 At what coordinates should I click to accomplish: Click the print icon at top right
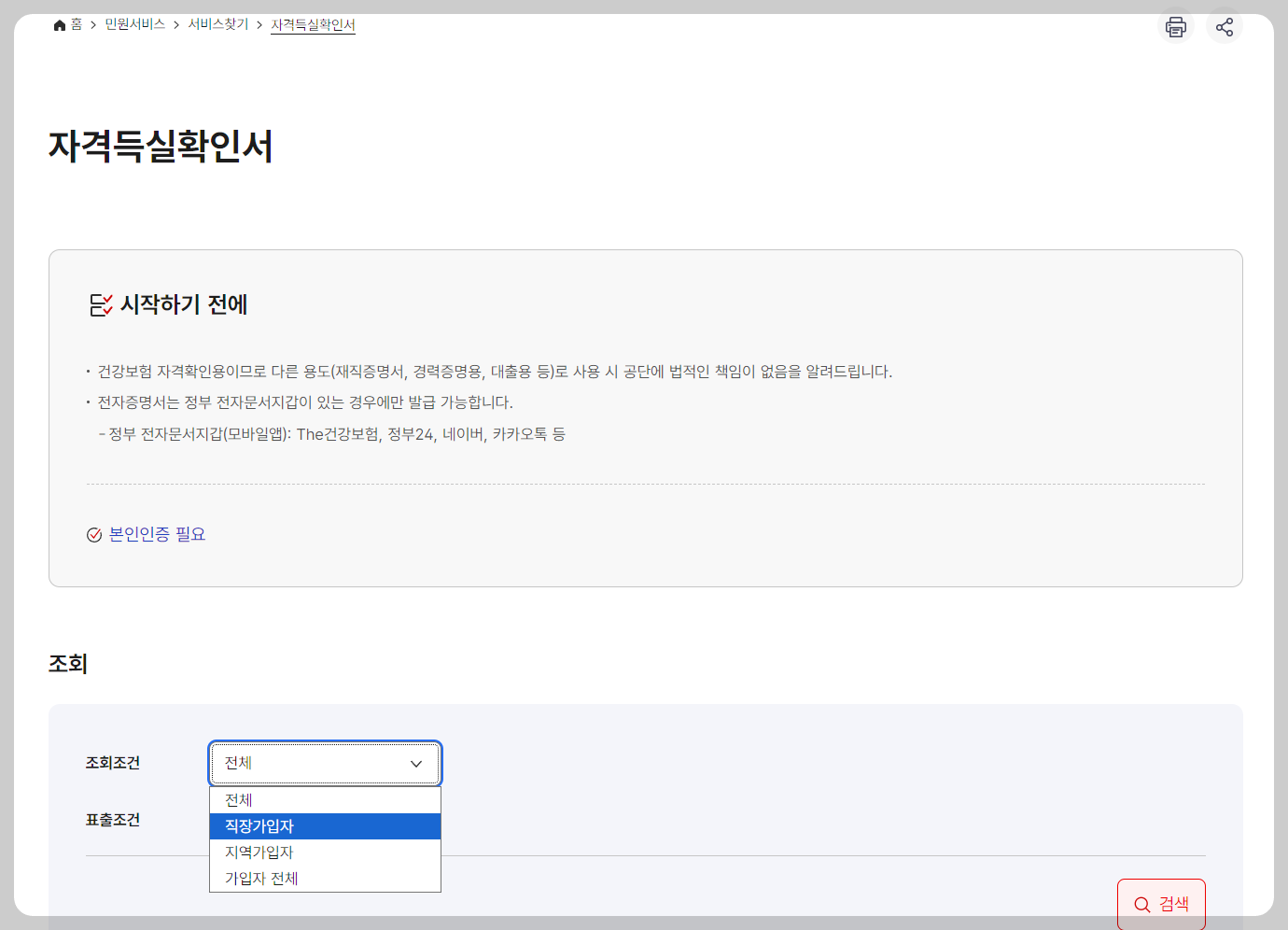pos(1175,26)
